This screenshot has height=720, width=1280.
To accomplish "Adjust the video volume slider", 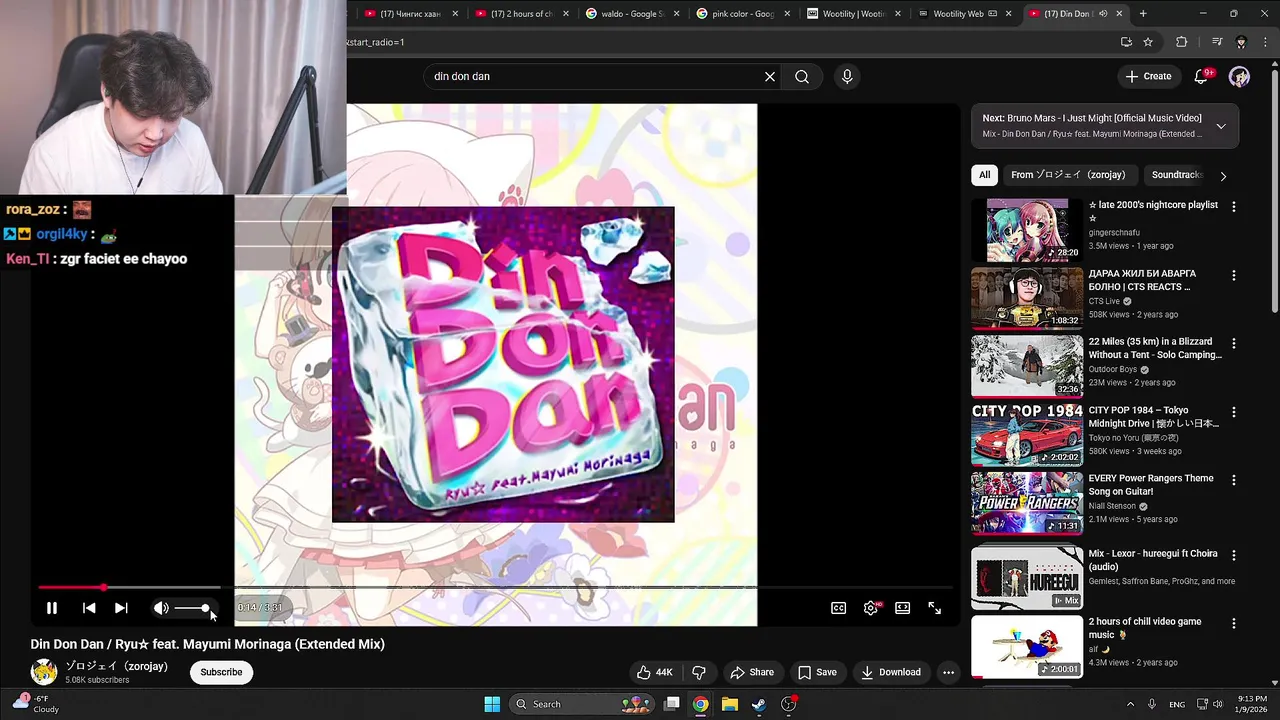I will click(x=192, y=608).
